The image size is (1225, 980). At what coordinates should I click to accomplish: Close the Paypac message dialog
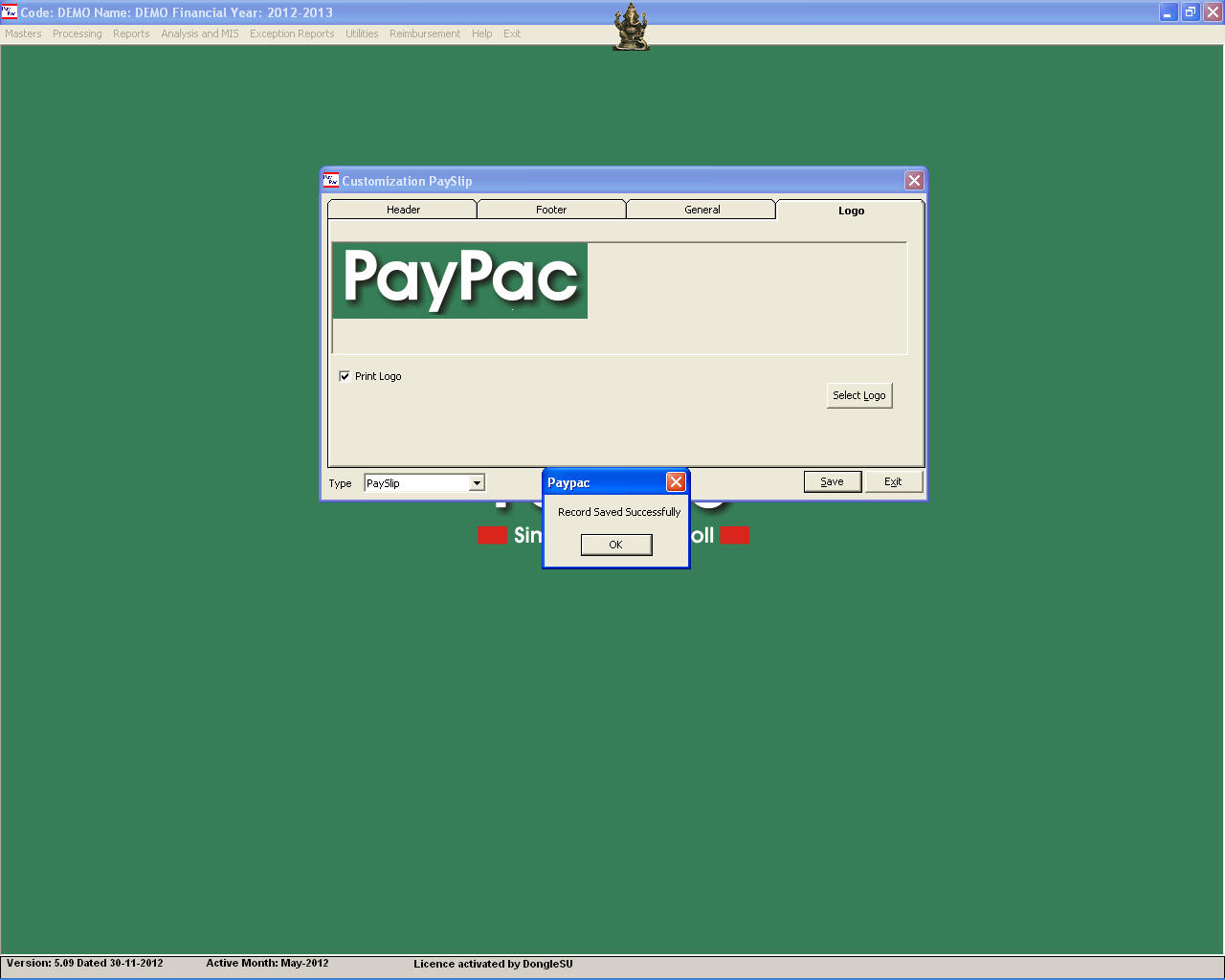[676, 481]
